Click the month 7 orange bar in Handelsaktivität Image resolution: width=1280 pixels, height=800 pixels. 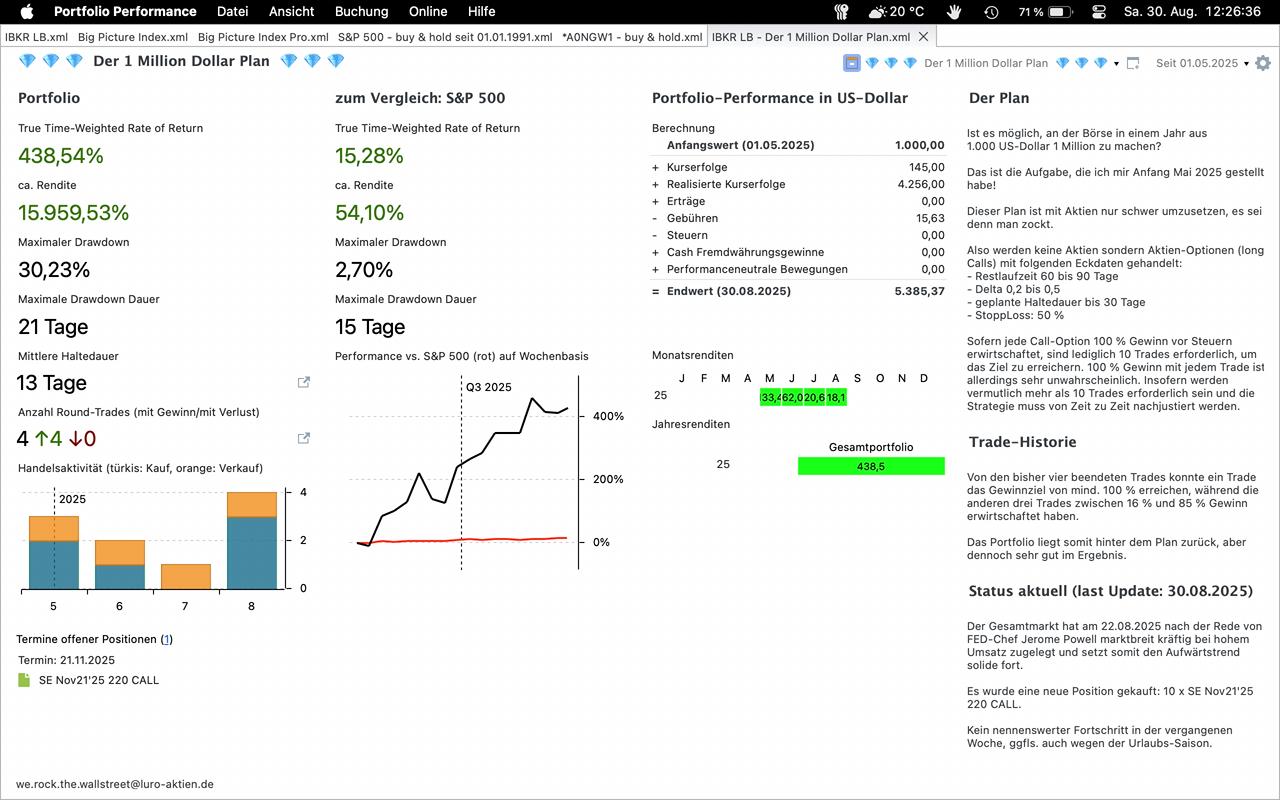(185, 577)
